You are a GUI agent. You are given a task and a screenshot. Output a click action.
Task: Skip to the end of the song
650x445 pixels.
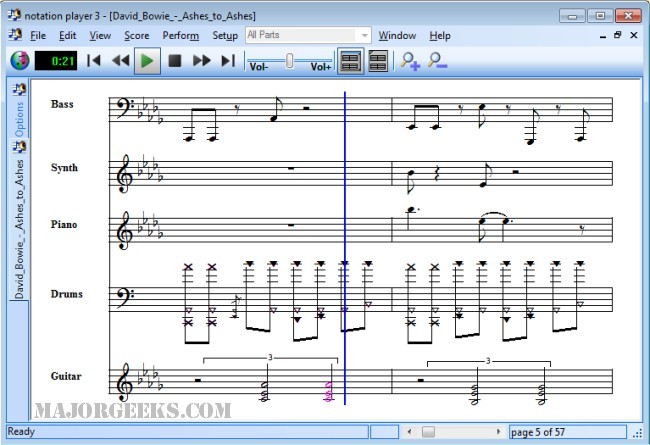click(227, 61)
